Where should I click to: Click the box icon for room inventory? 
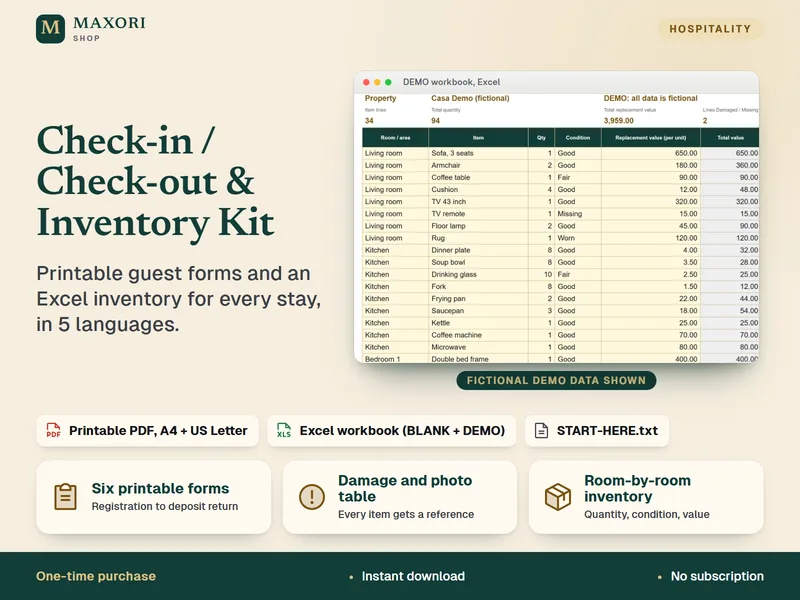[x=558, y=497]
